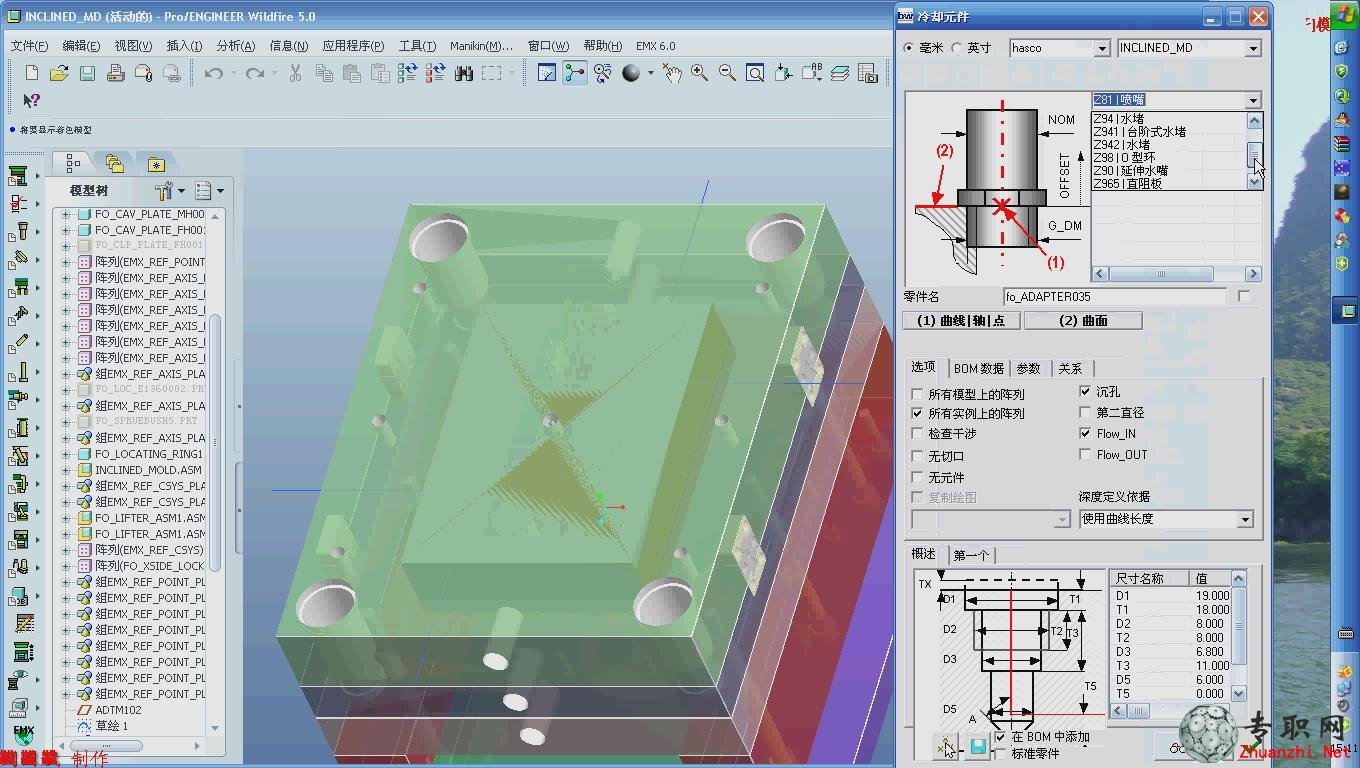1360x768 pixels.
Task: Switch to the 关系 tab
Action: coord(1070,368)
